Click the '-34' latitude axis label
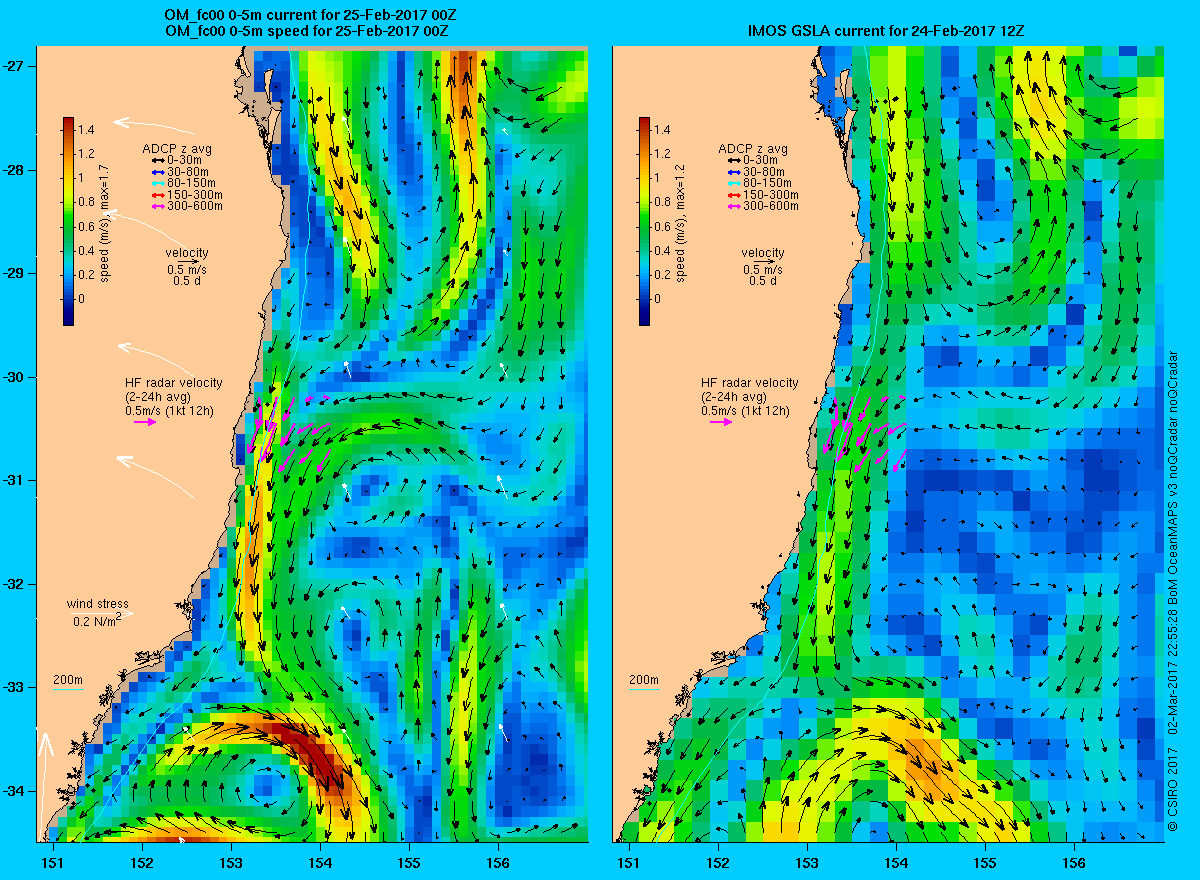 pyautogui.click(x=15, y=792)
